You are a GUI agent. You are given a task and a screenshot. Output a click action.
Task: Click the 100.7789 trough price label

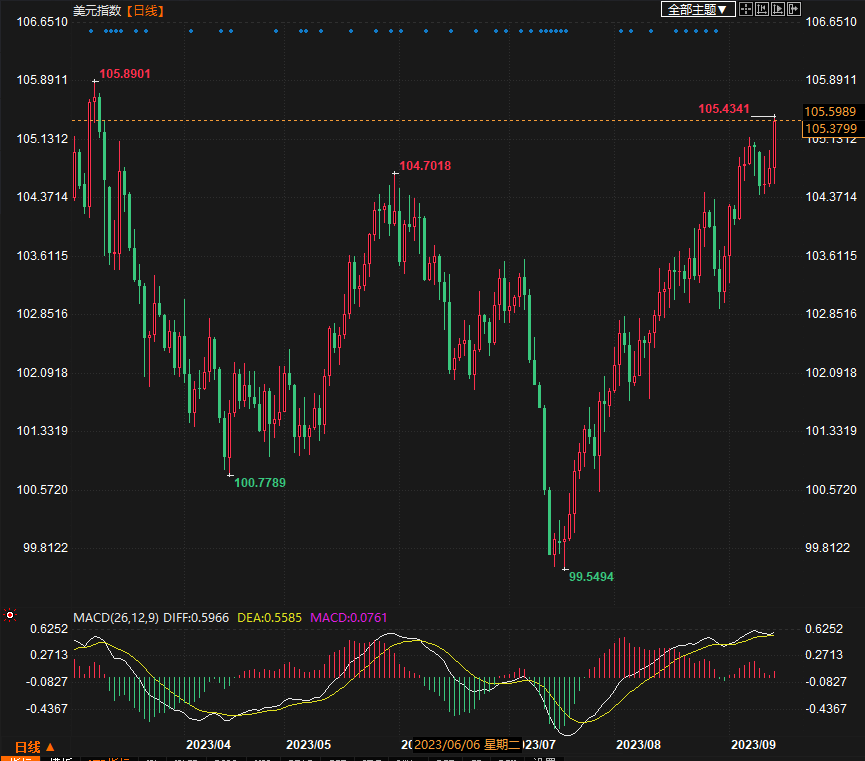[260, 483]
